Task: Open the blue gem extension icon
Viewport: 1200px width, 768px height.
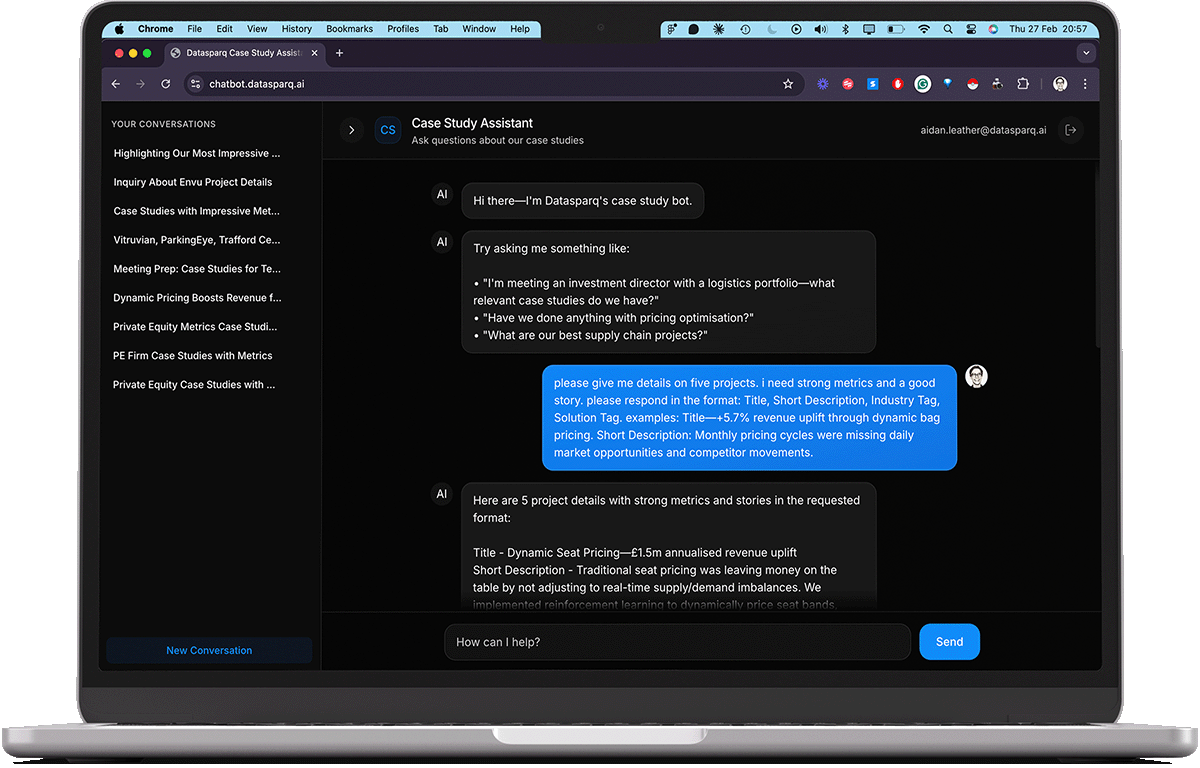Action: (947, 84)
